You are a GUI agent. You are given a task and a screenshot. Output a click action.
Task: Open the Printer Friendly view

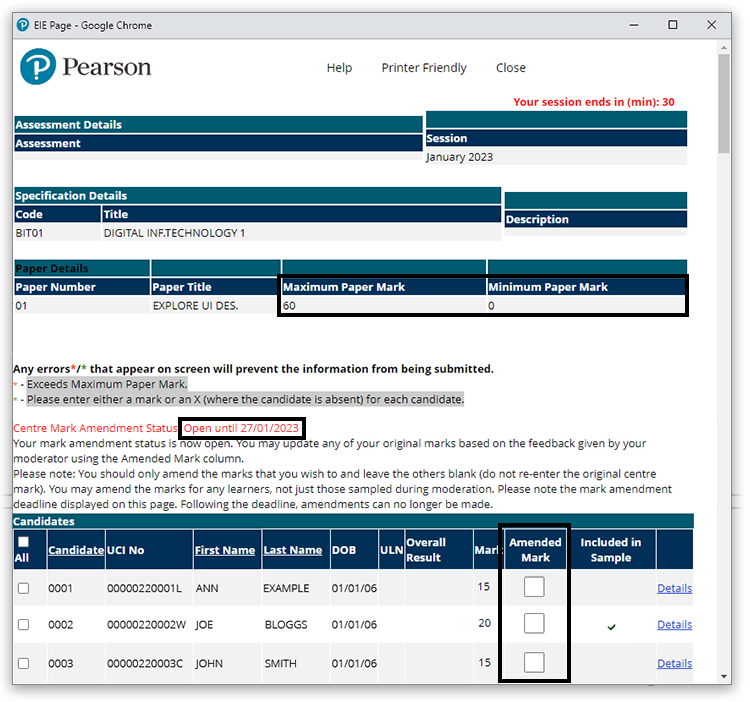click(424, 68)
